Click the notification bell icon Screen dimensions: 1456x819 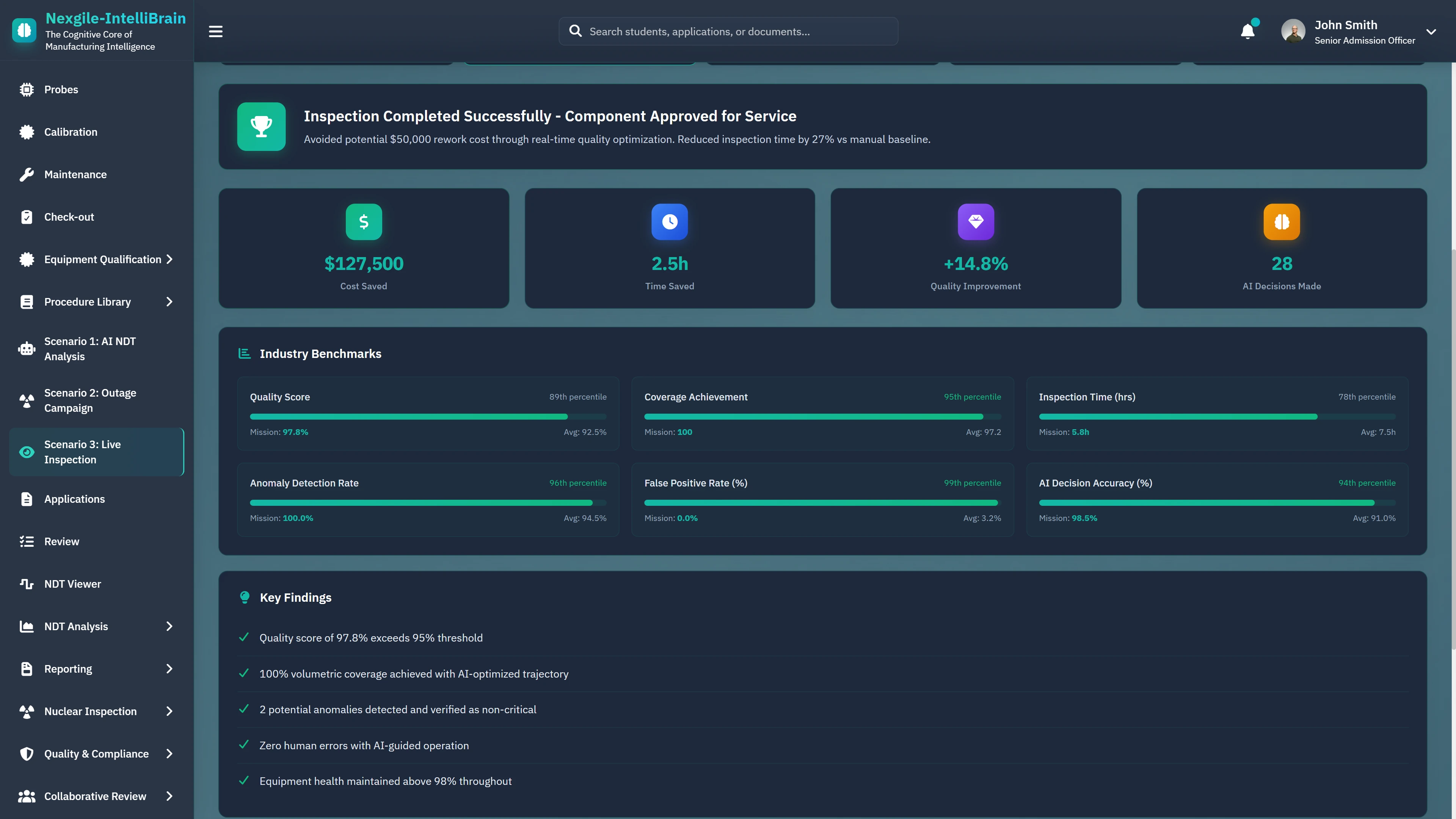click(1247, 31)
